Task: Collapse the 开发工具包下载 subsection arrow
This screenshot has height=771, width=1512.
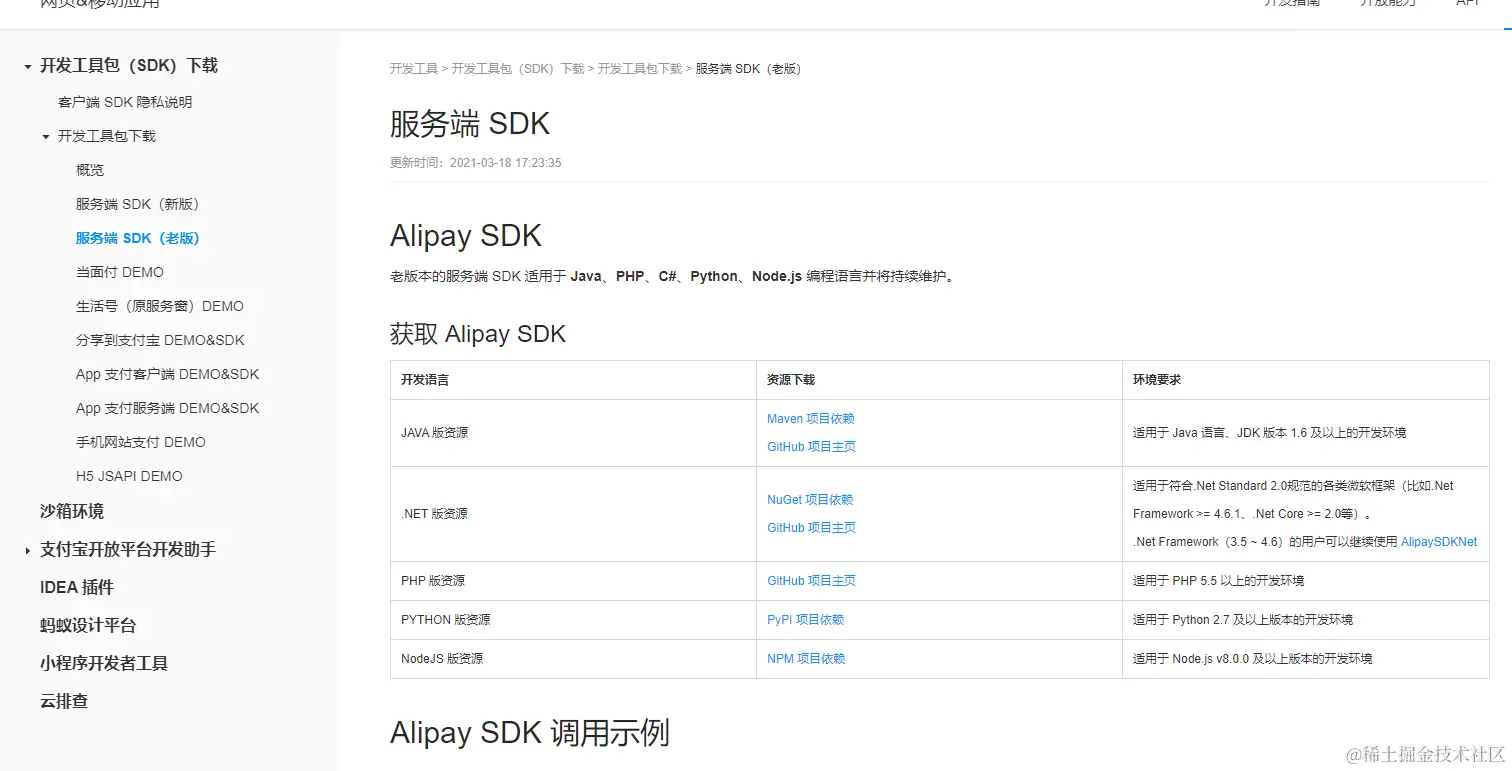Action: point(46,136)
